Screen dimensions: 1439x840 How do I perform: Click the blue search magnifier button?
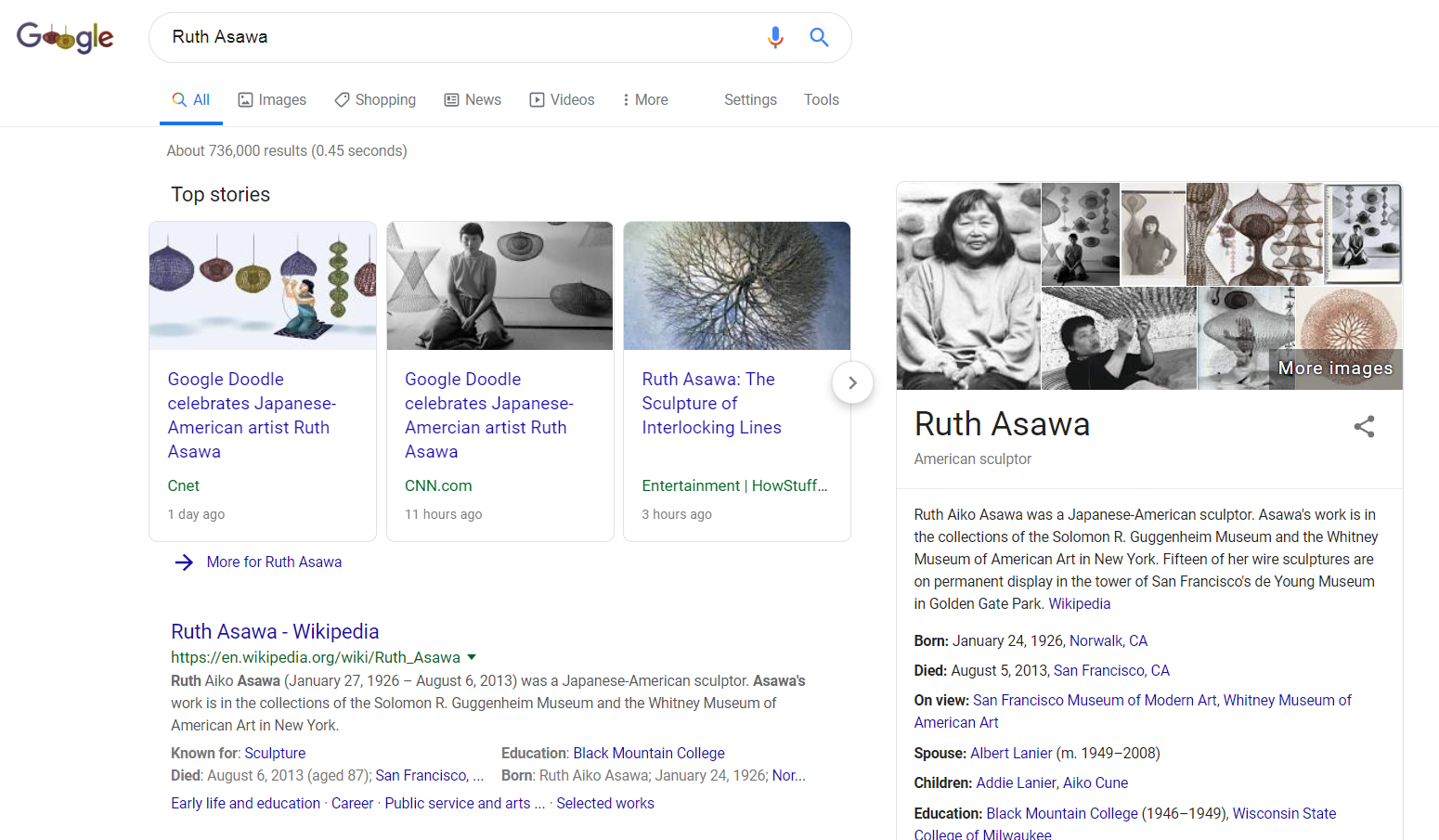click(819, 37)
